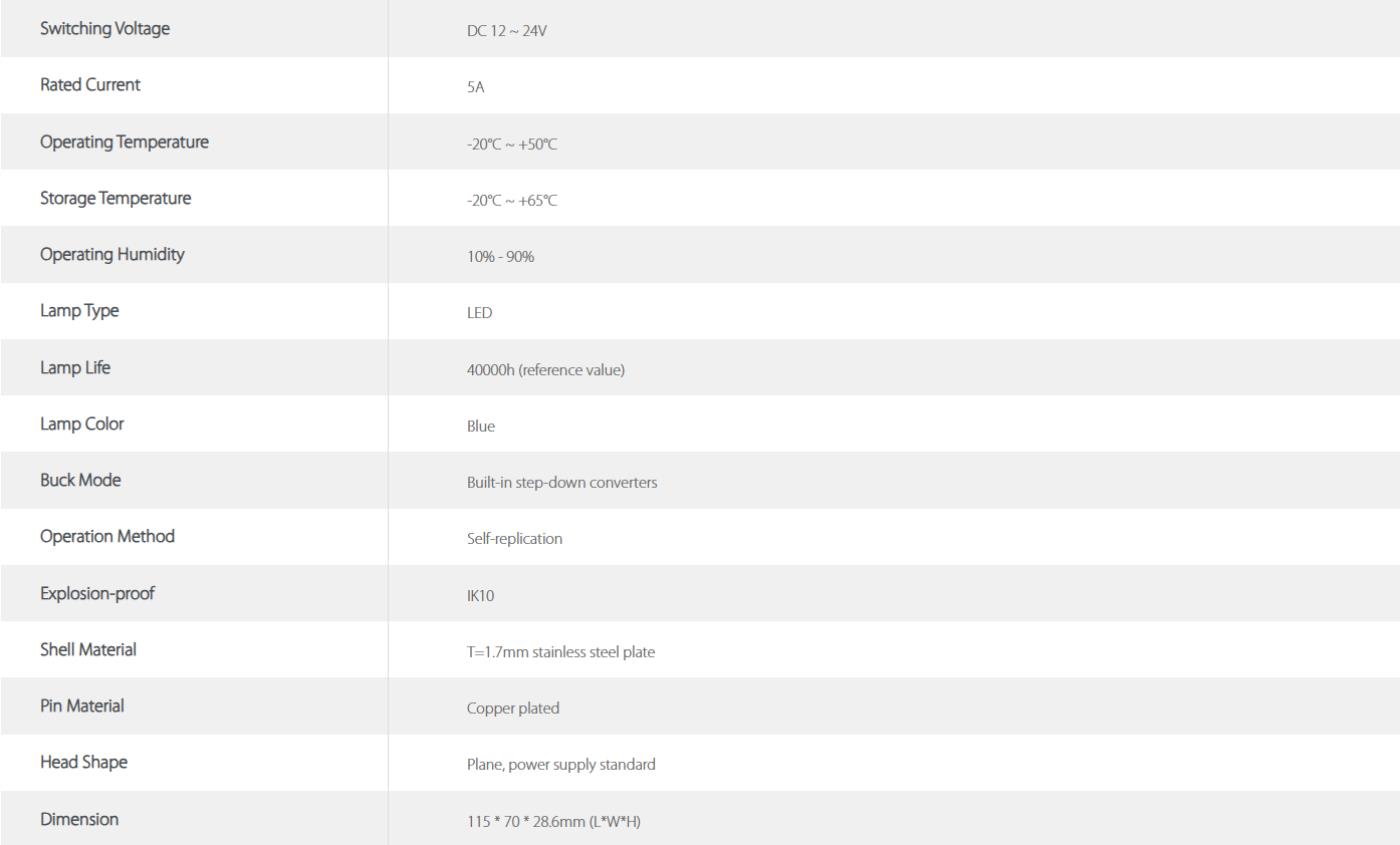Click the Lamp Type label
Image resolution: width=1400 pixels, height=845 pixels.
tap(79, 311)
